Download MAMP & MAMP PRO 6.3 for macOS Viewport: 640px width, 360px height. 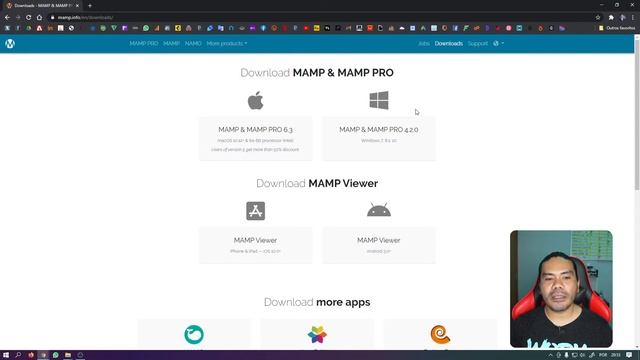tap(256, 138)
